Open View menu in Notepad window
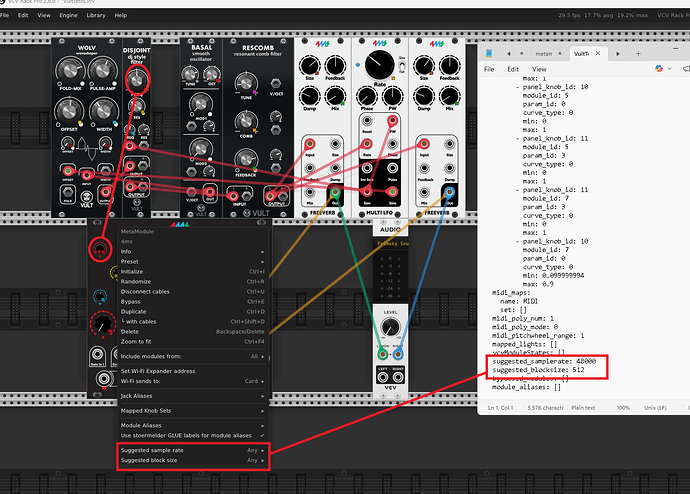 539,69
